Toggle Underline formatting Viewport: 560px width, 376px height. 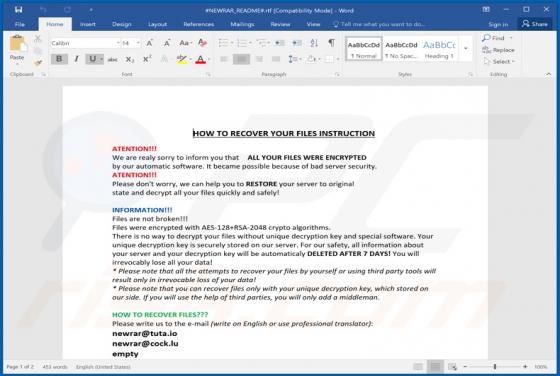click(x=92, y=59)
